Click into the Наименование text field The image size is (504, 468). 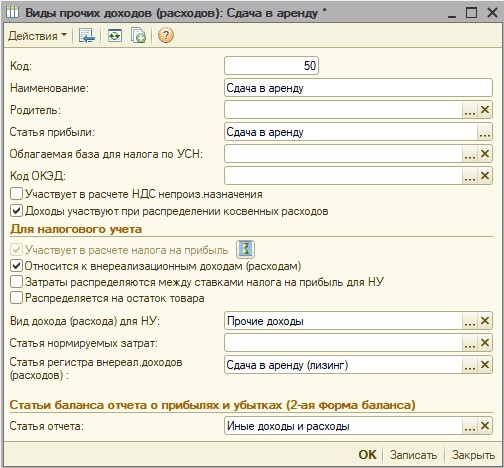coord(358,88)
